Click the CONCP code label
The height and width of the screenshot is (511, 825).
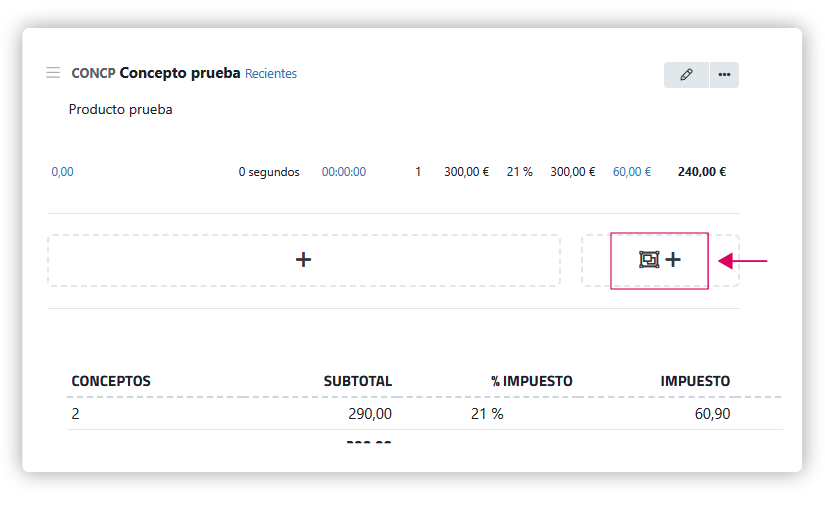(x=93, y=74)
